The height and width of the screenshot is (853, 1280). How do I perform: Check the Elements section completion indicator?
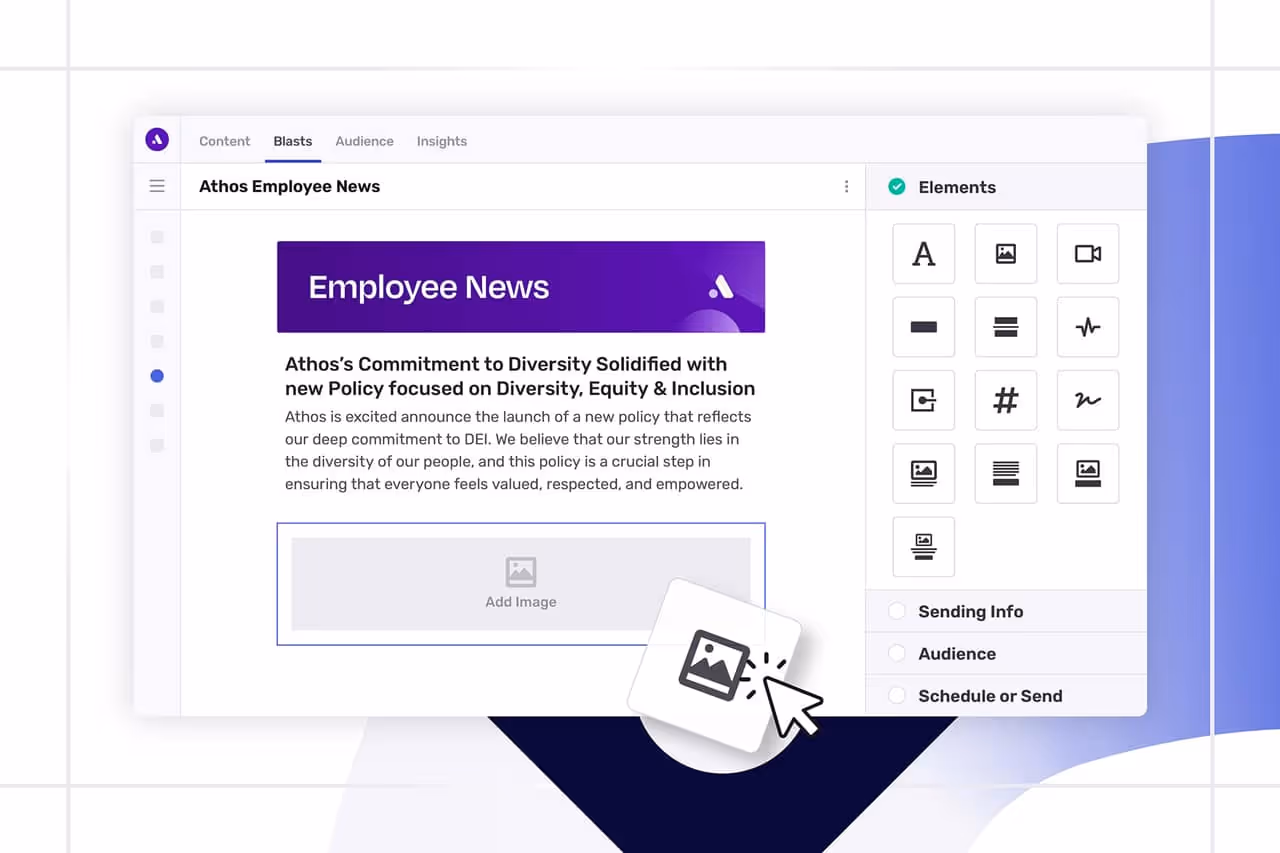click(x=897, y=186)
